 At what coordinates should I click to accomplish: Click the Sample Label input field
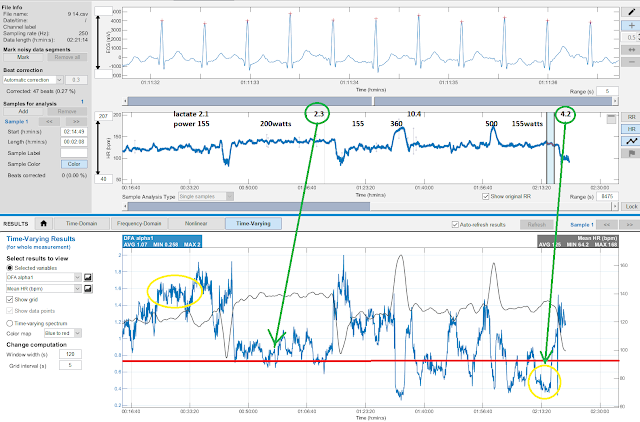[74, 153]
